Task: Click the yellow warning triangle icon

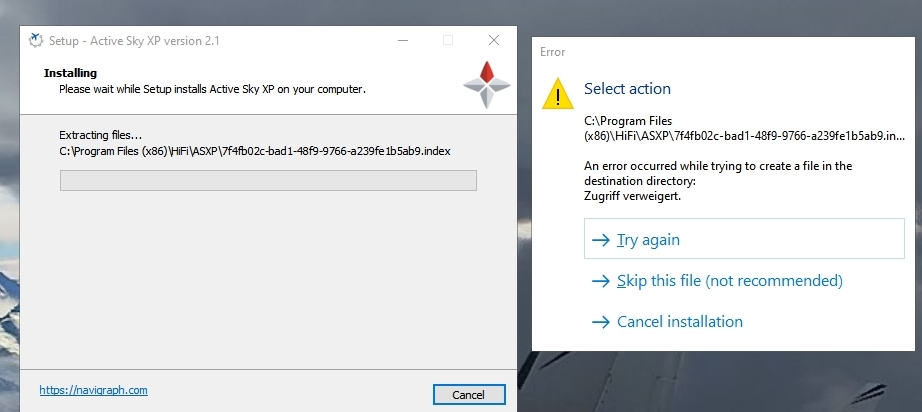Action: click(557, 94)
